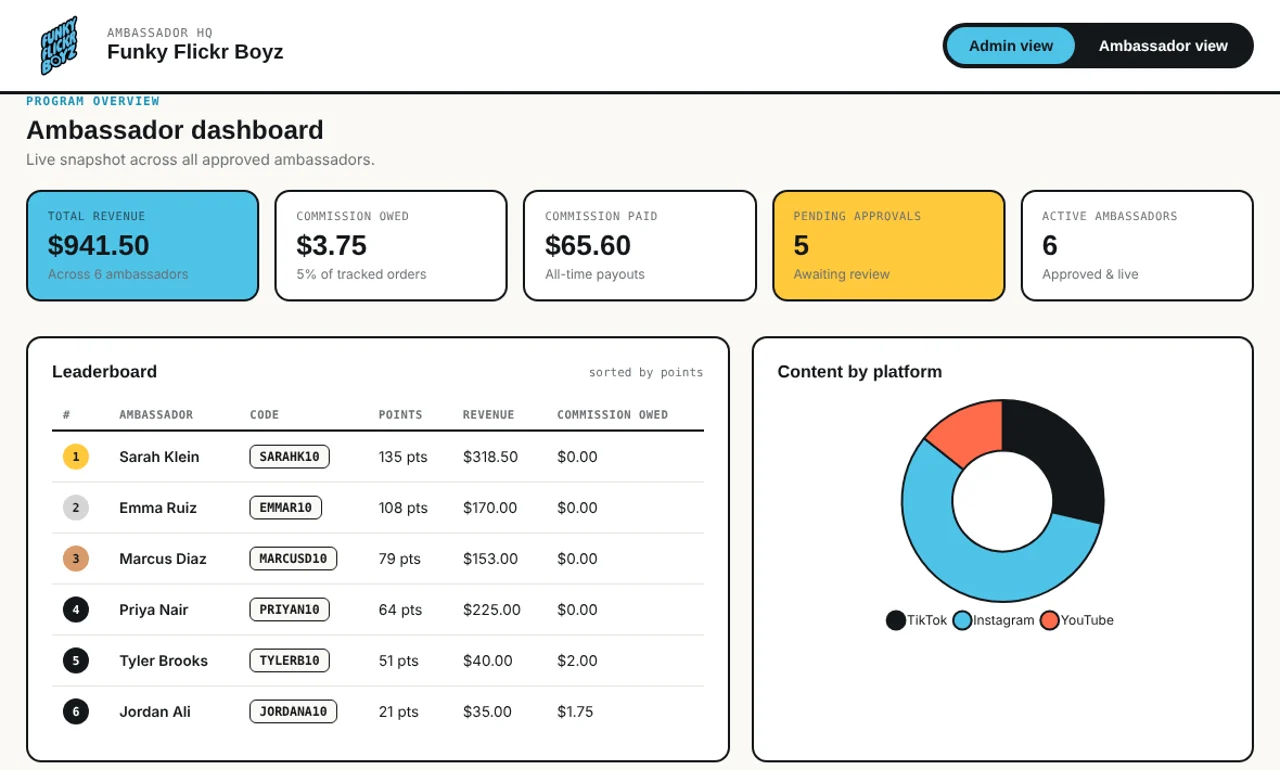Image resolution: width=1280 pixels, height=770 pixels.
Task: Select the EMMAR10 code chip
Action: pyautogui.click(x=286, y=508)
